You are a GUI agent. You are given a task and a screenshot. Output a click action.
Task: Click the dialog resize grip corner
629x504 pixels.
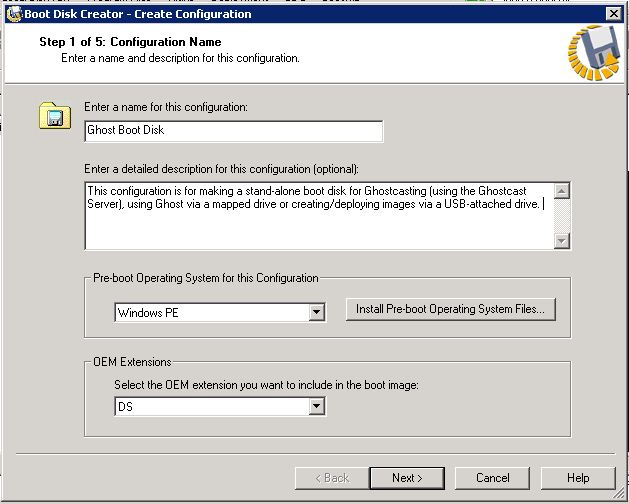tap(621, 496)
